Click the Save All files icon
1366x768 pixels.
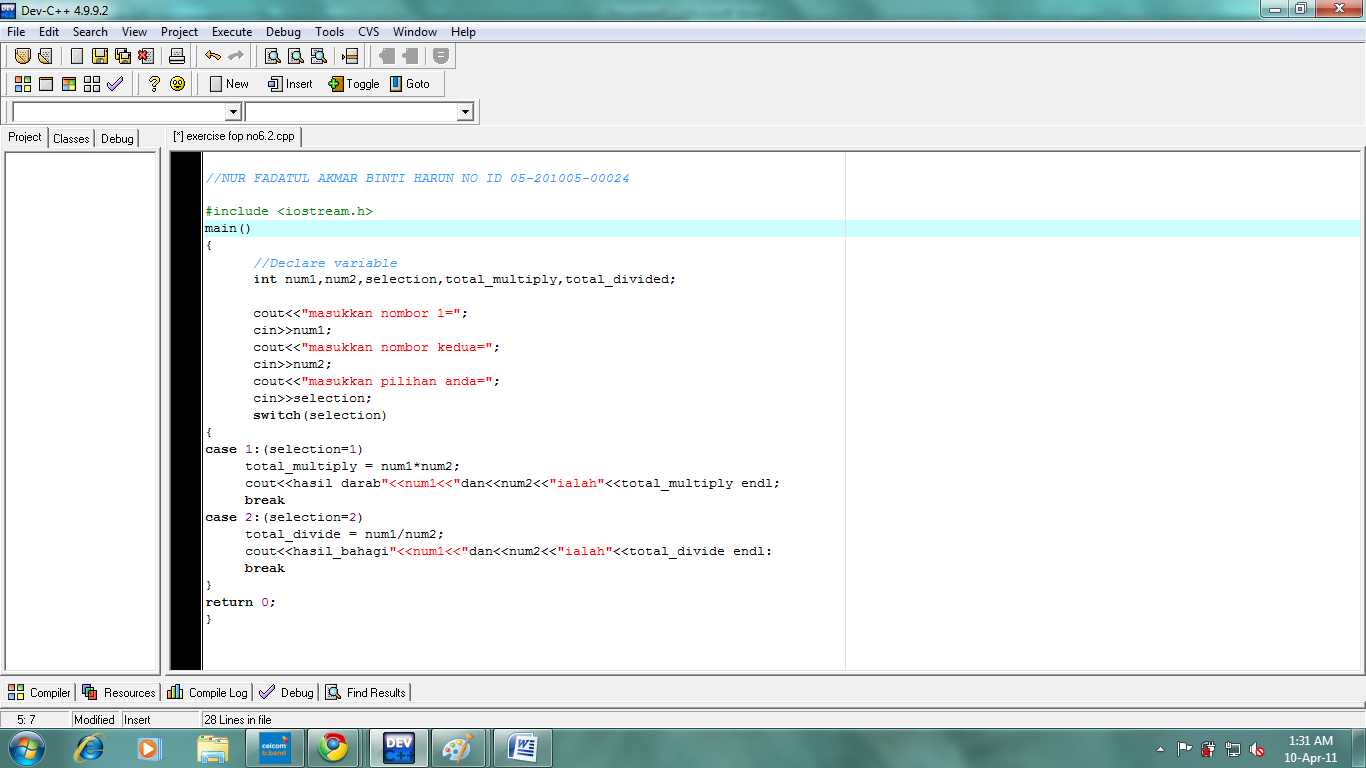pyautogui.click(x=123, y=56)
